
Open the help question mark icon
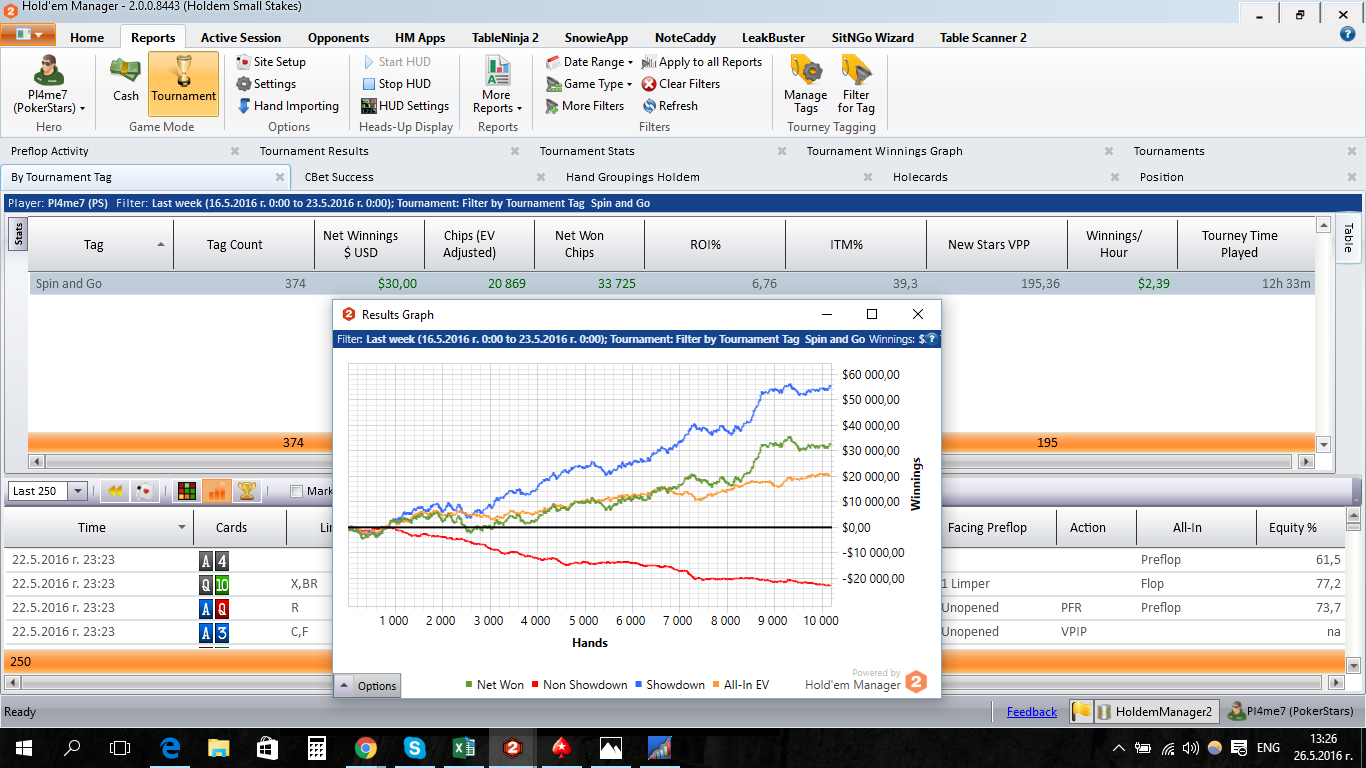tap(1347, 34)
